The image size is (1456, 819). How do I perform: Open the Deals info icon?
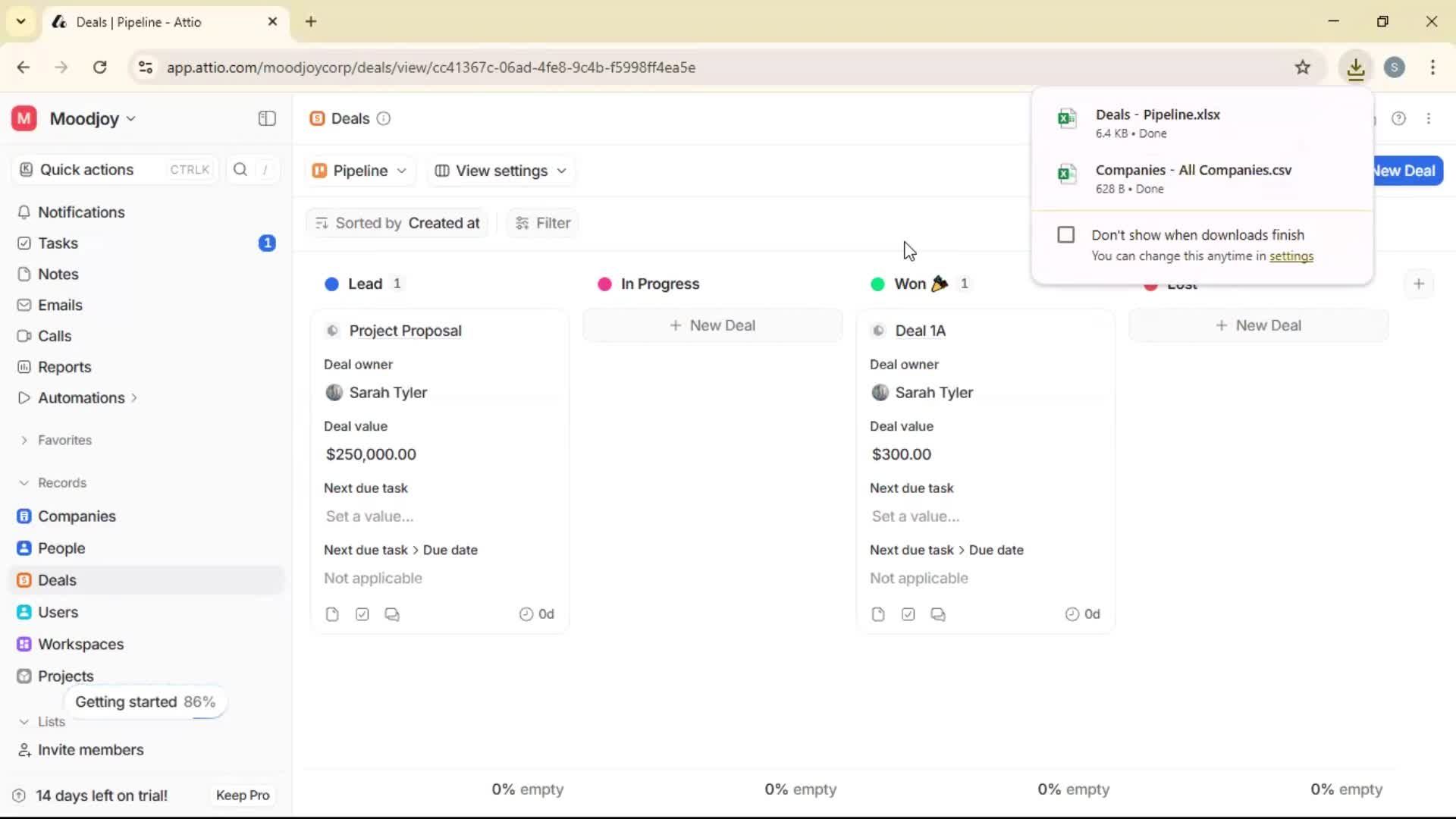coord(383,118)
